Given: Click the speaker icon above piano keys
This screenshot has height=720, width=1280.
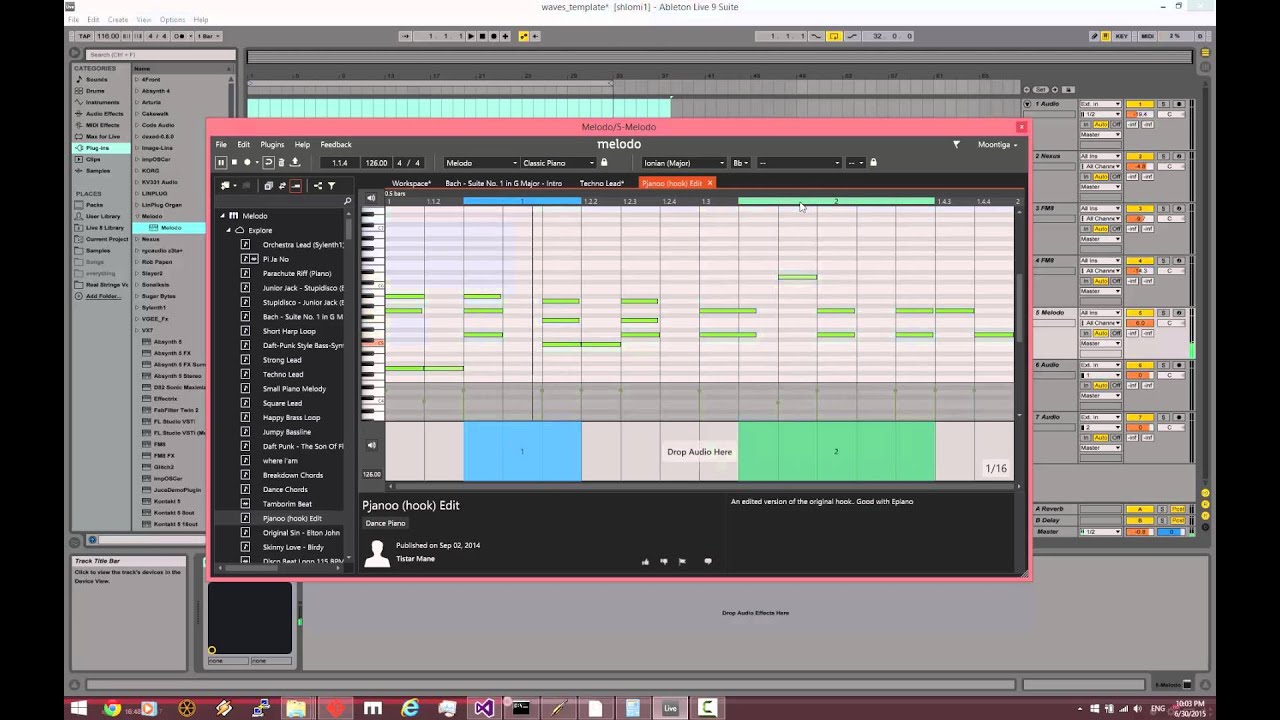Looking at the screenshot, I should [x=371, y=198].
